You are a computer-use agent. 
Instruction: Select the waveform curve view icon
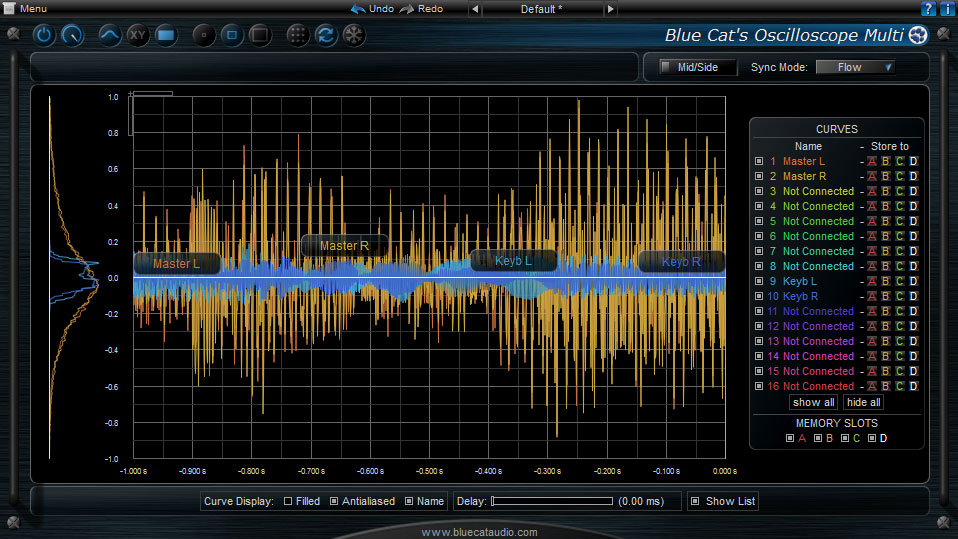110,36
